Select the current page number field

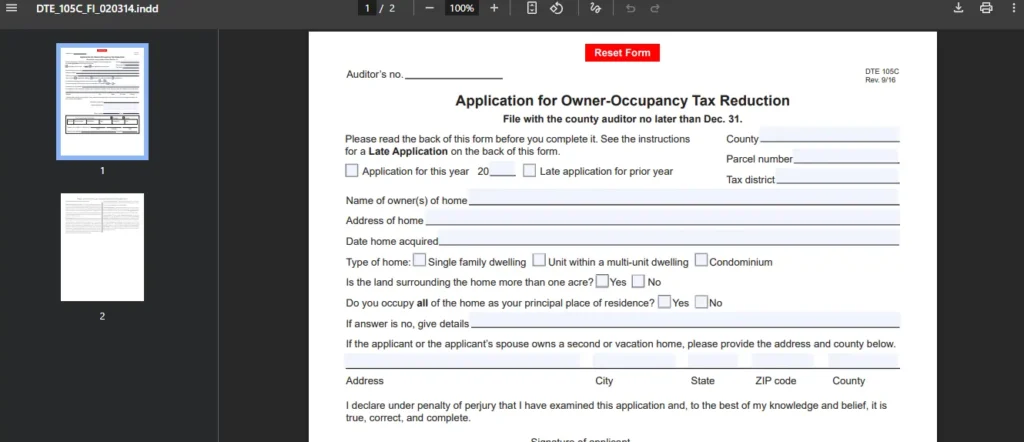tap(367, 8)
